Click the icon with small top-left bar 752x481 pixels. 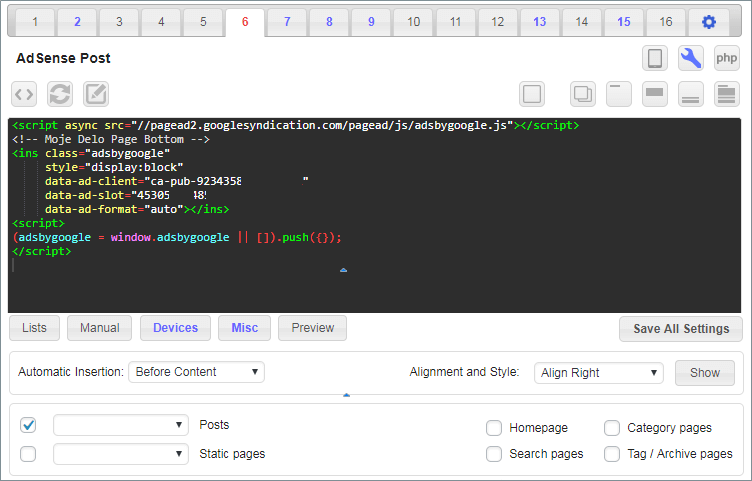(619, 94)
